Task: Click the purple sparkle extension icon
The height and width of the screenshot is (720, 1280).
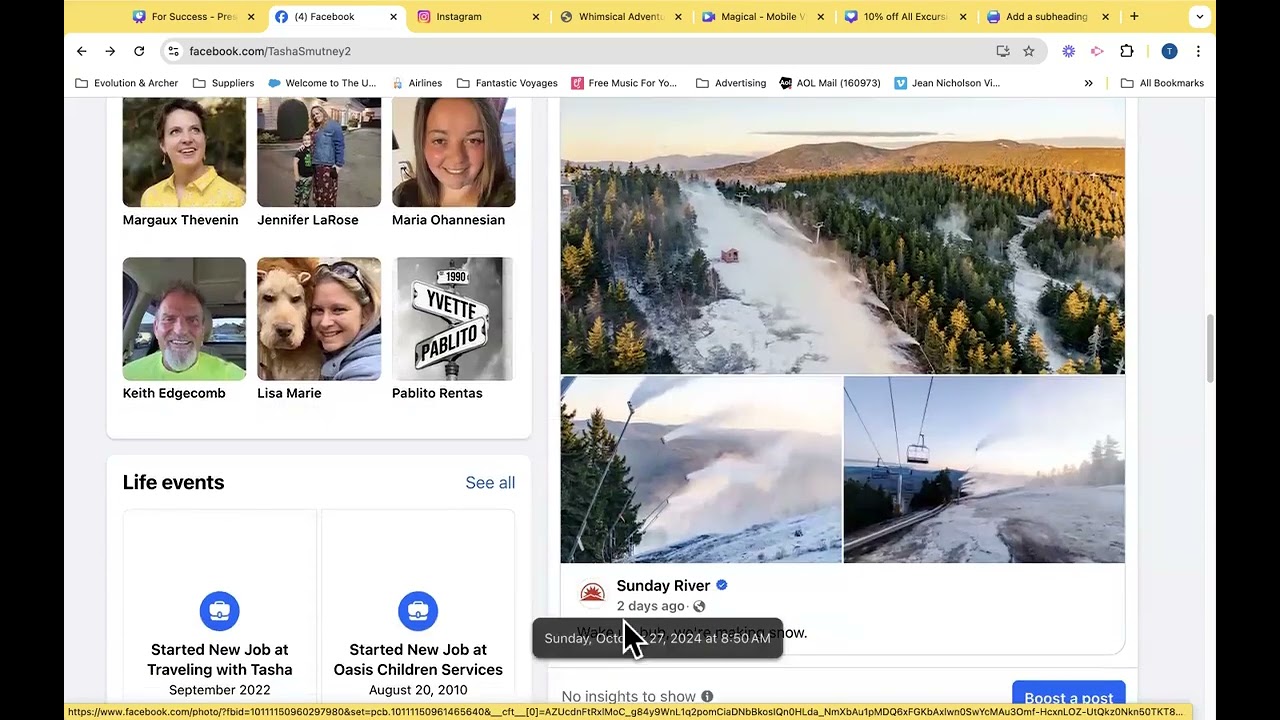Action: [x=1069, y=51]
